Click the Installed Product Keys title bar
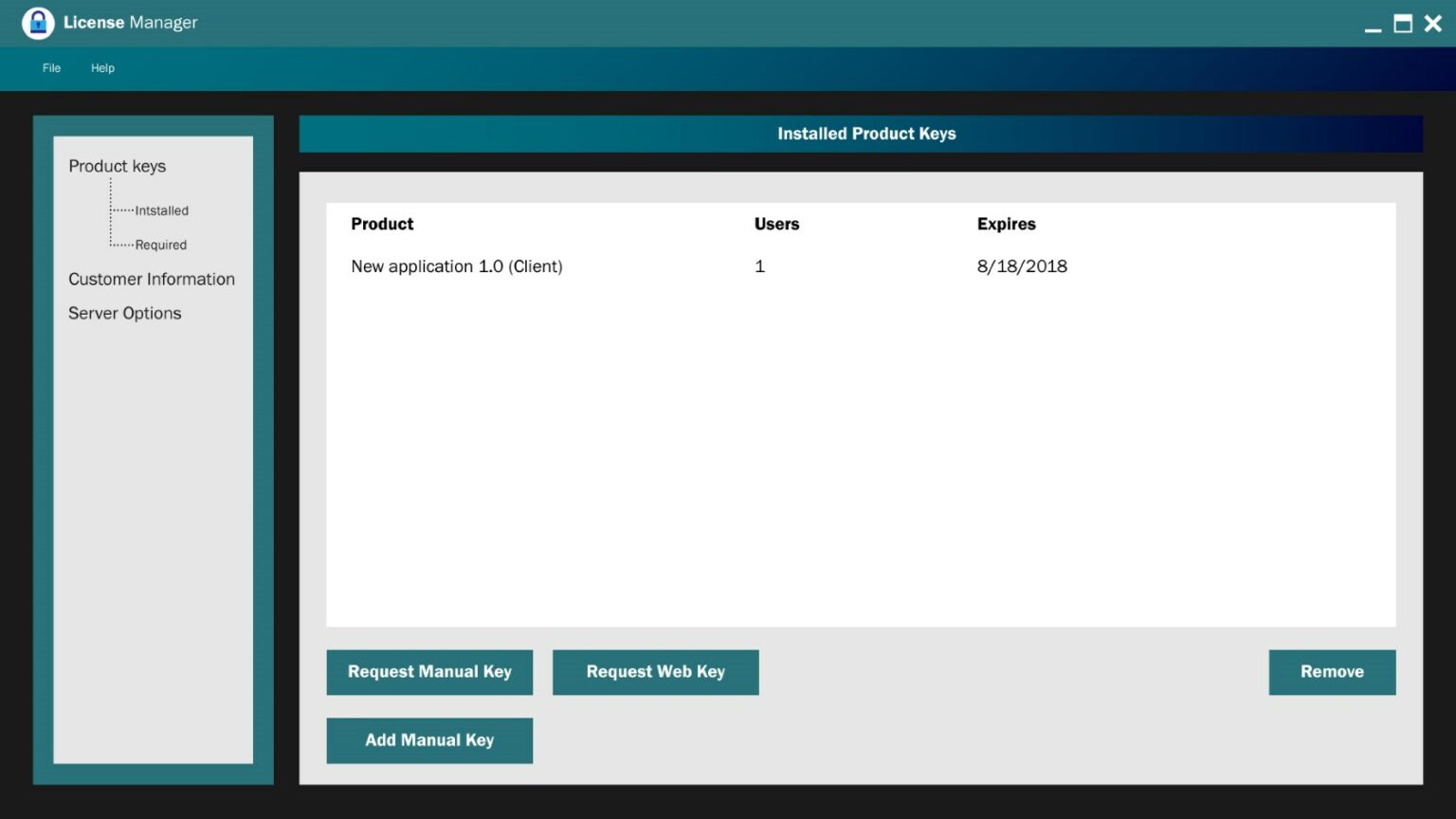This screenshot has height=819, width=1456. pos(865,134)
